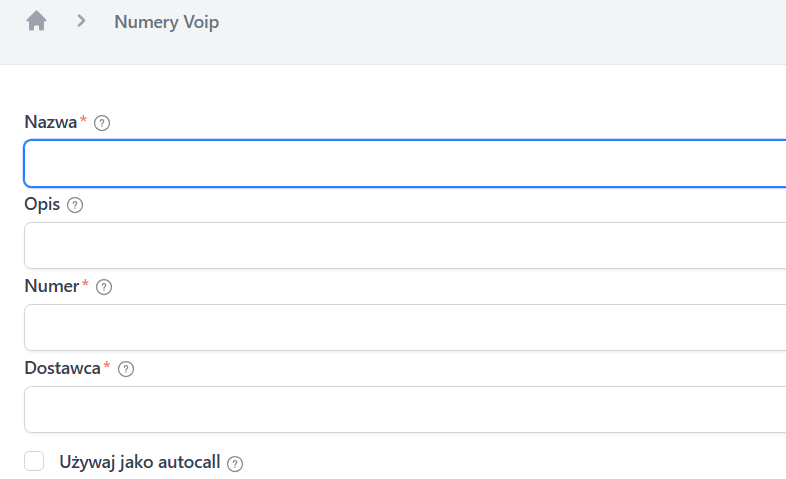Click the Dostawca field label
Screen dimensions: 786x479
coord(62,368)
